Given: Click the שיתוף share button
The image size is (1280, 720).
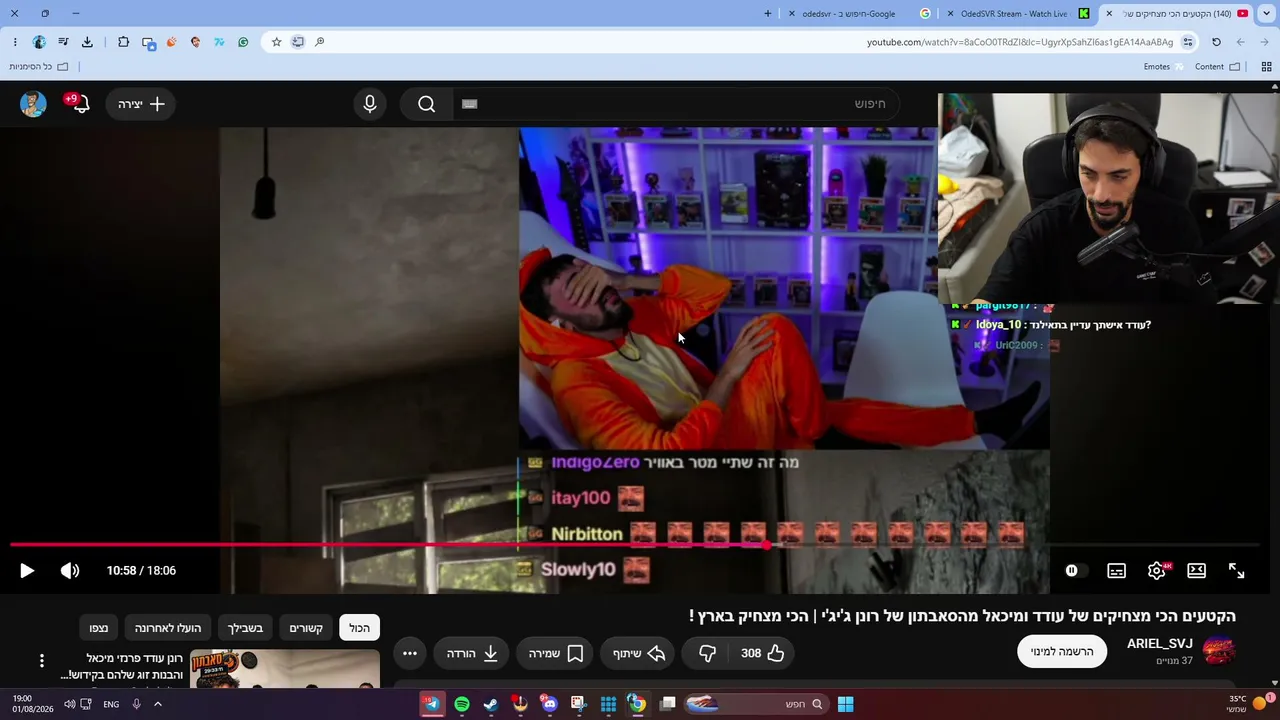Looking at the screenshot, I should point(639,653).
